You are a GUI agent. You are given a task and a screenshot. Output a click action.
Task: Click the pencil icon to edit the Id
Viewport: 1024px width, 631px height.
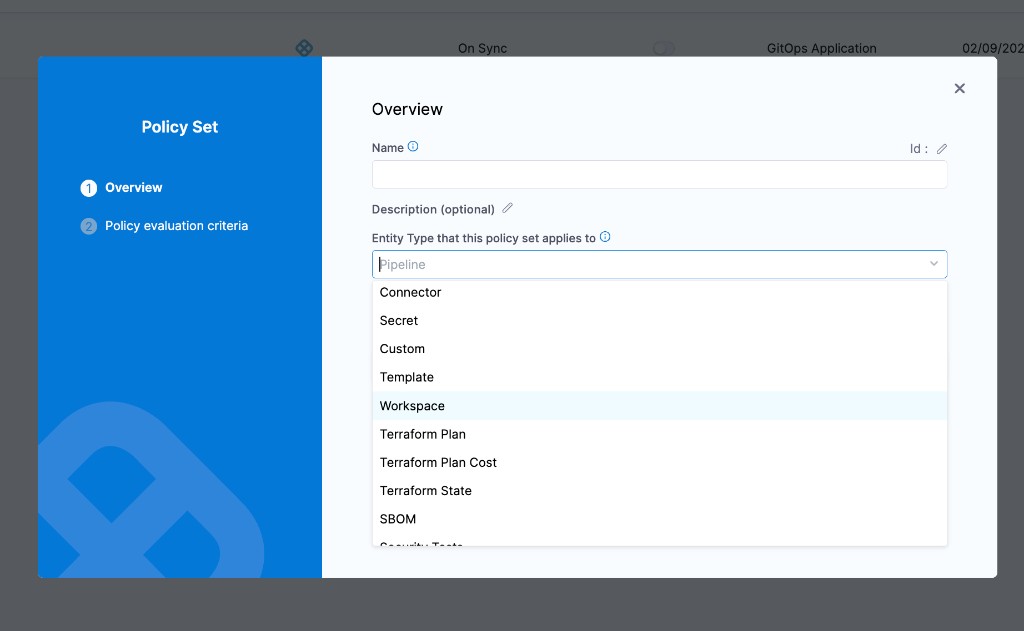pyautogui.click(x=941, y=148)
